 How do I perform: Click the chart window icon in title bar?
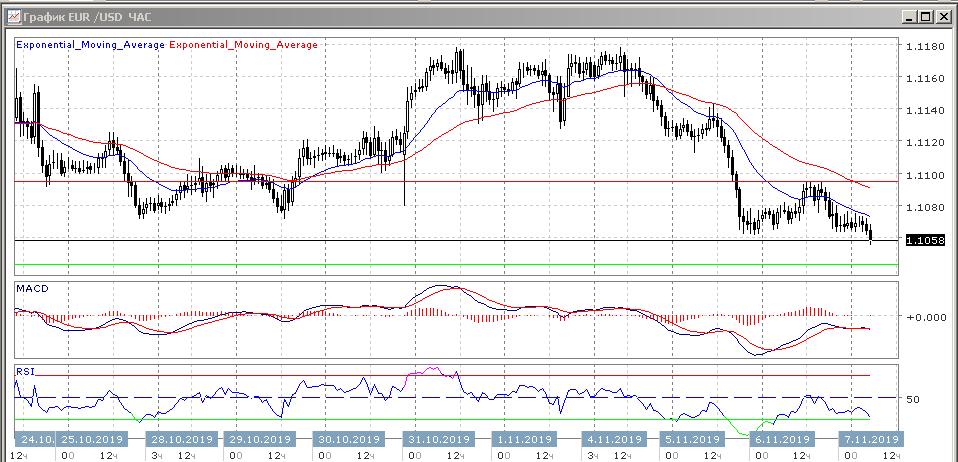pos(11,16)
